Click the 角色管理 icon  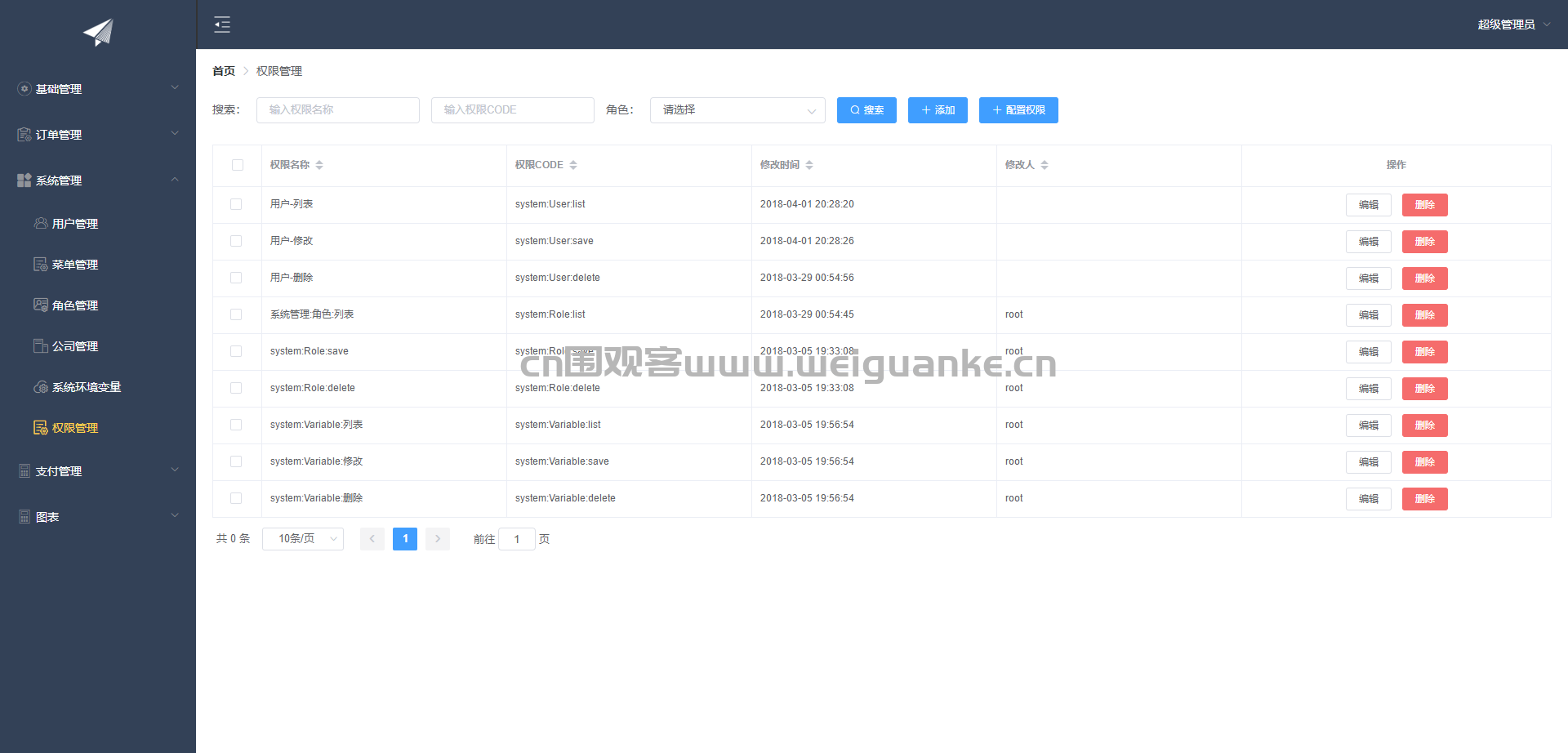[41, 305]
